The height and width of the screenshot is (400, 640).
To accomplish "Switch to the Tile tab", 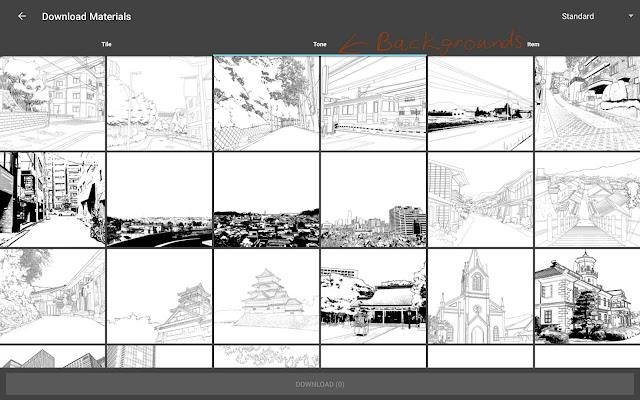I will coord(107,44).
